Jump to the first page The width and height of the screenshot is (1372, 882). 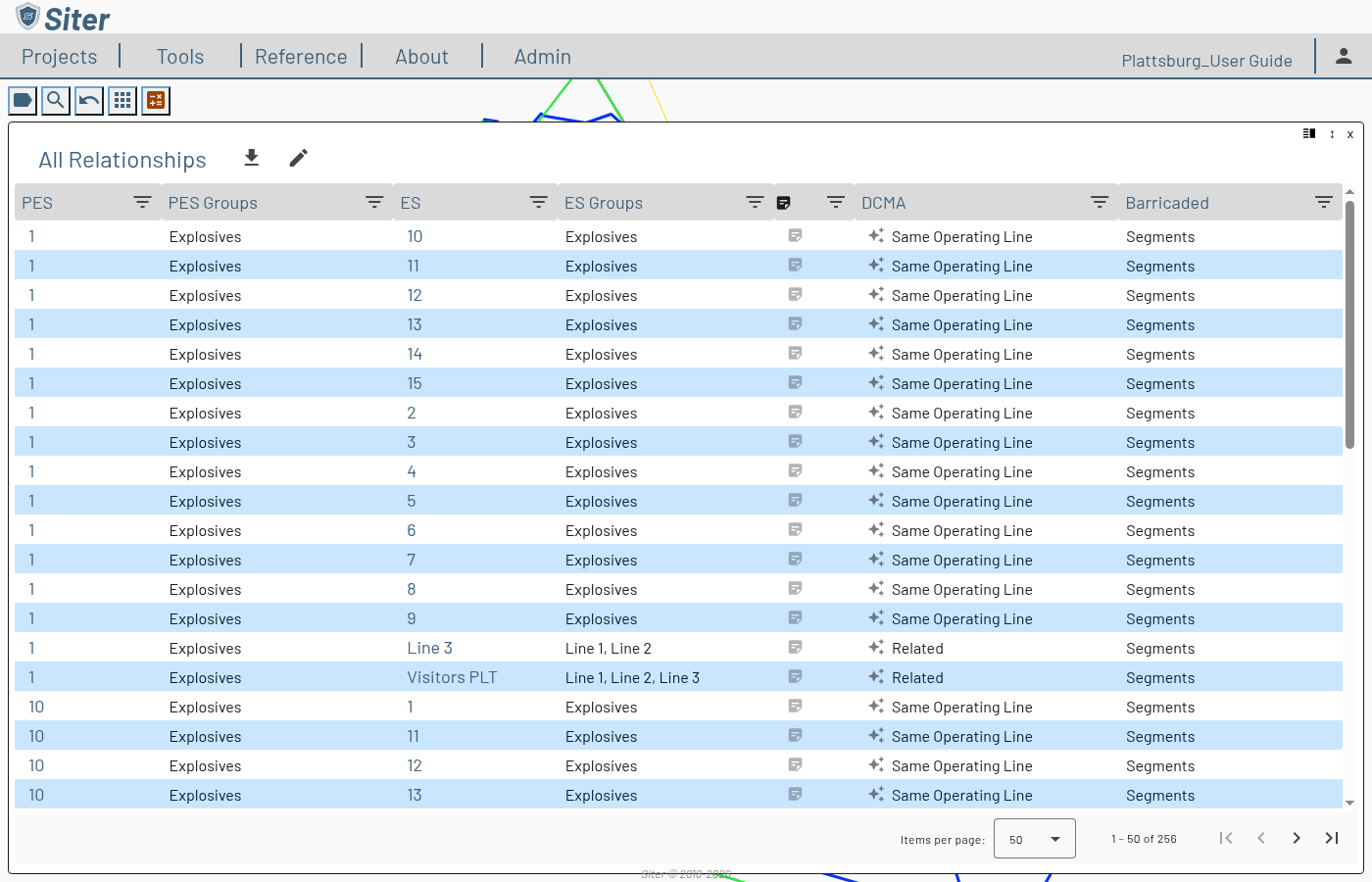pyautogui.click(x=1226, y=838)
